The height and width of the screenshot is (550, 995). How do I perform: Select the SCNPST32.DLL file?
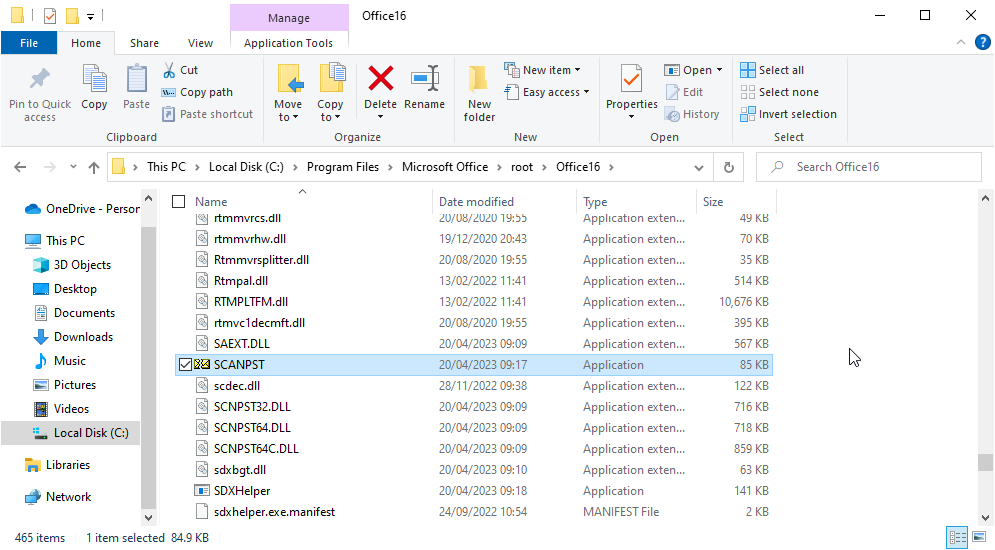click(x=253, y=407)
